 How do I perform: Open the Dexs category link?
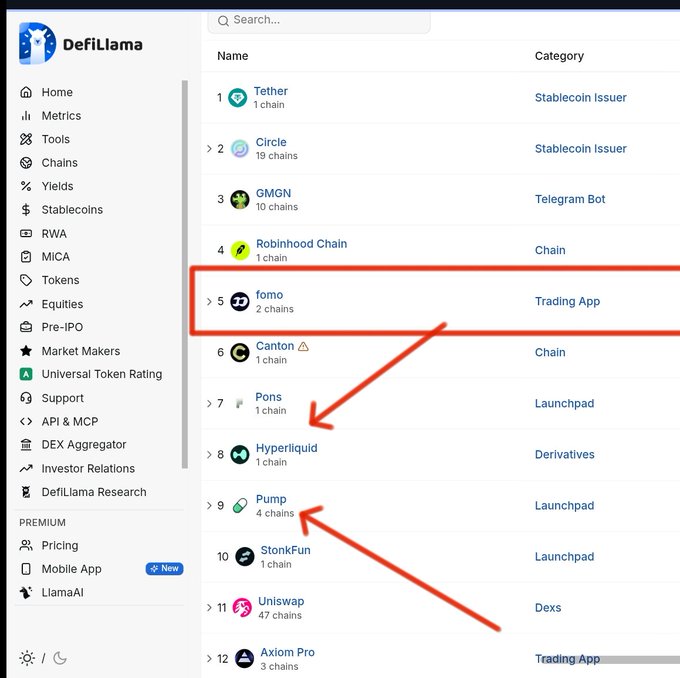pos(548,607)
